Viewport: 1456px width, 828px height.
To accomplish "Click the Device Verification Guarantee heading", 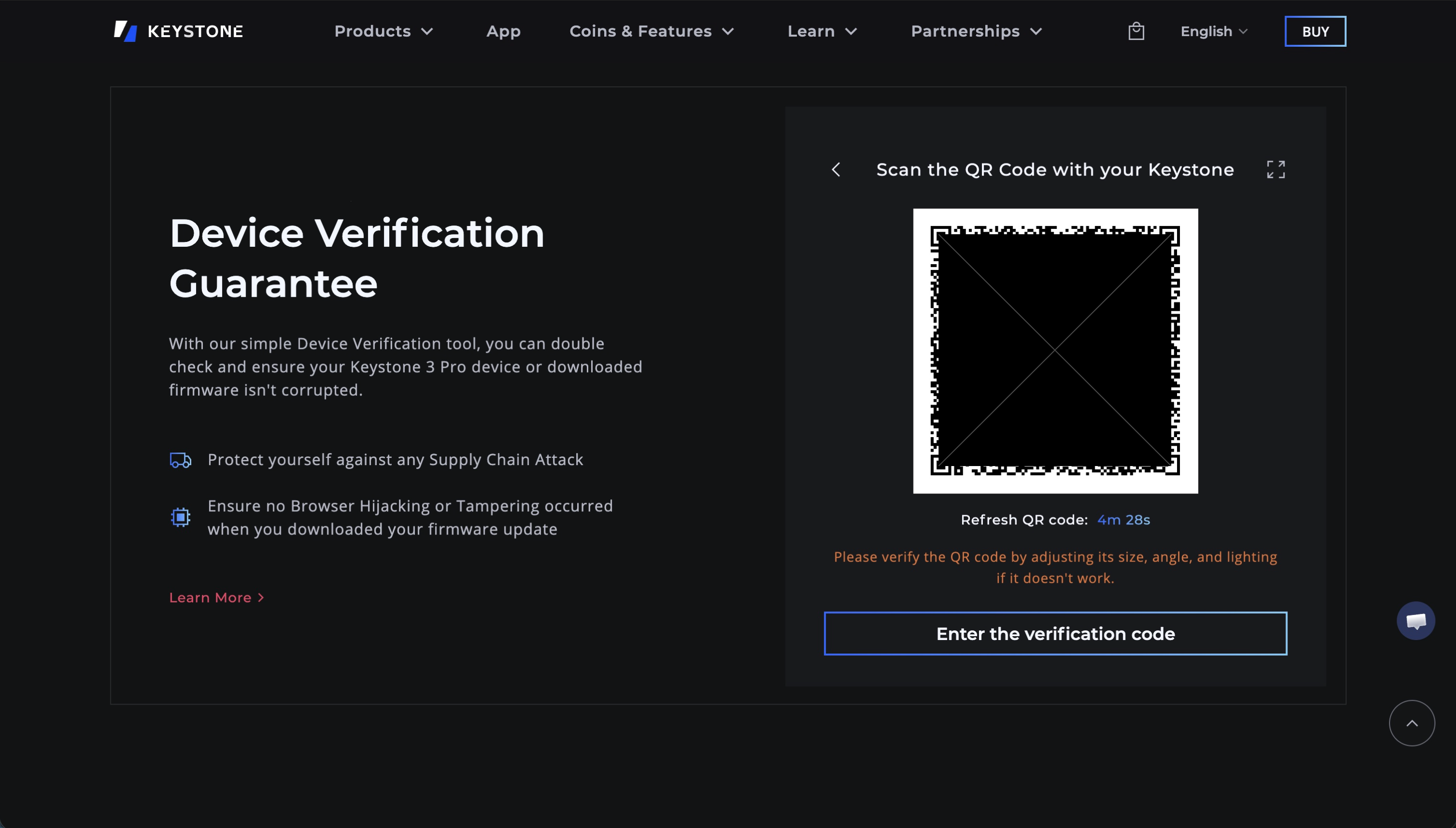I will click(x=357, y=258).
